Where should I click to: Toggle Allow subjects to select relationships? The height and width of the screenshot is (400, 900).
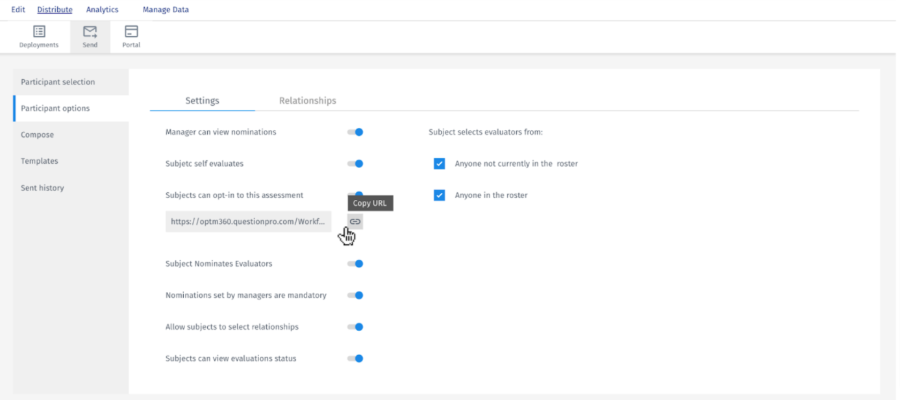355,327
